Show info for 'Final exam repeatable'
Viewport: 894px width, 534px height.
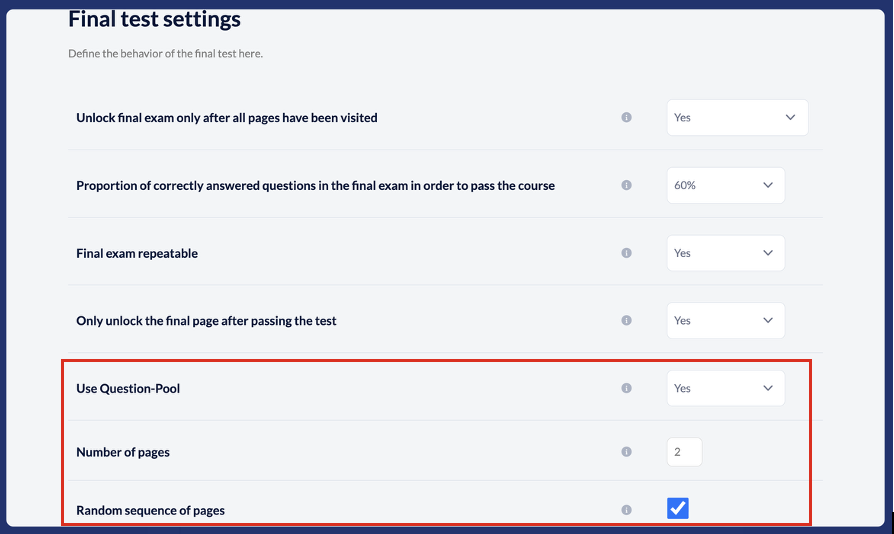pos(626,253)
